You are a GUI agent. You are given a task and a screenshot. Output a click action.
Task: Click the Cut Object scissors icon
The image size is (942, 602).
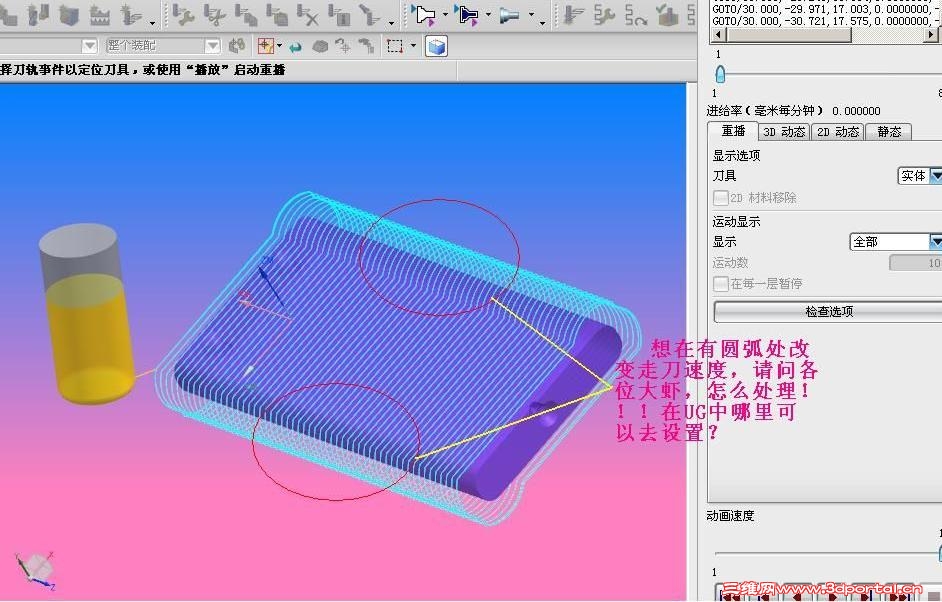214,13
